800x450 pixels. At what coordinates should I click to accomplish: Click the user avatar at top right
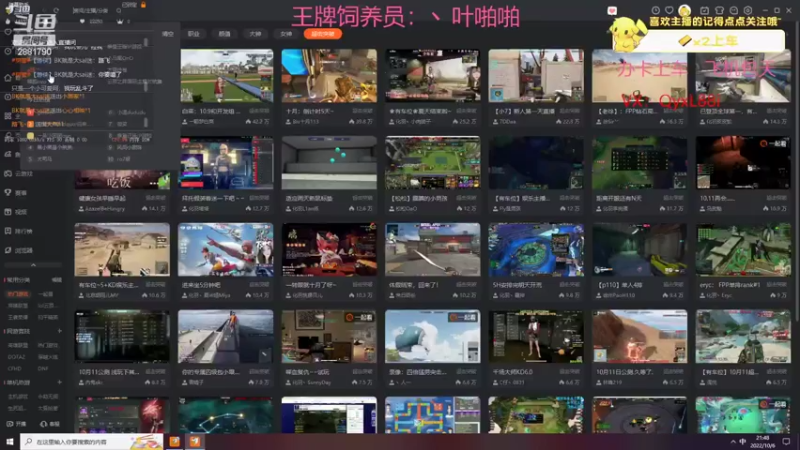point(685,10)
